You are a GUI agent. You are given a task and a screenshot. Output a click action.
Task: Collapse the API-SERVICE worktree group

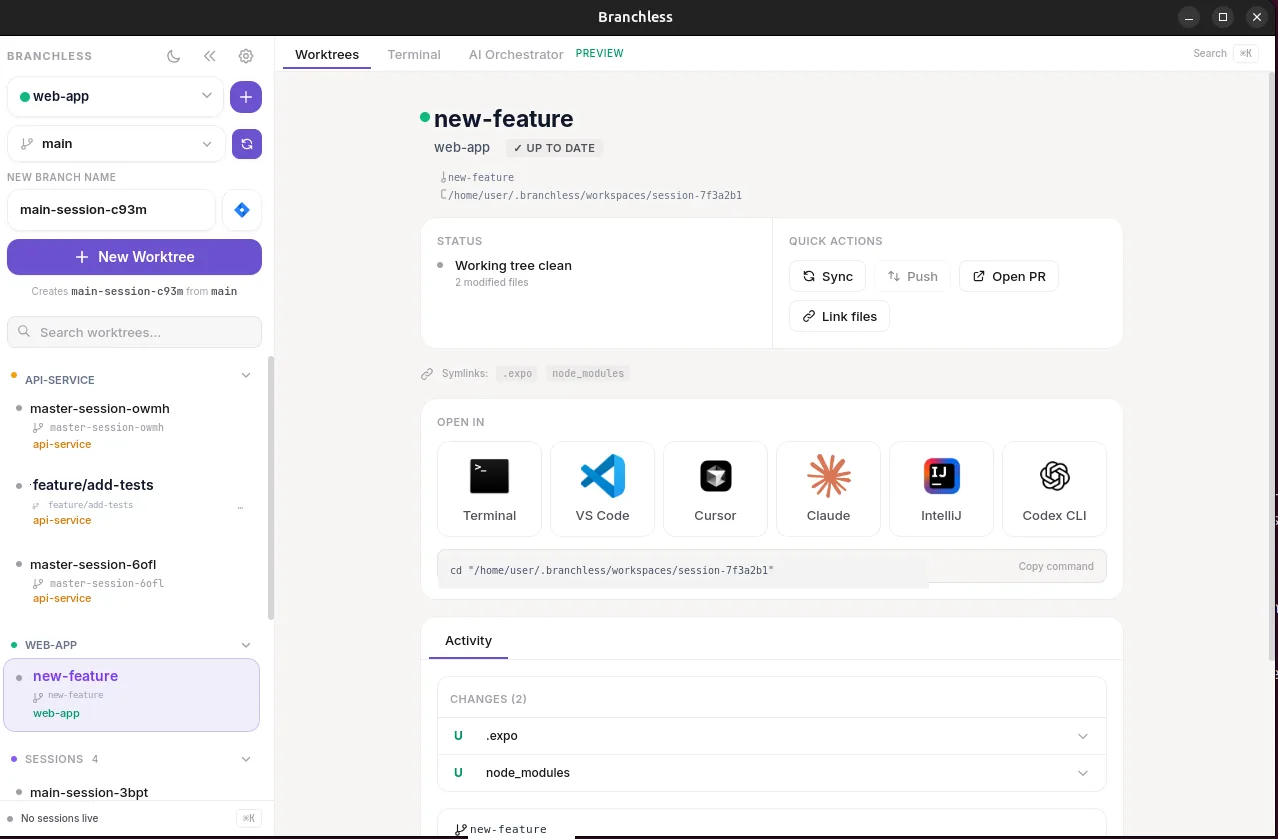click(246, 376)
